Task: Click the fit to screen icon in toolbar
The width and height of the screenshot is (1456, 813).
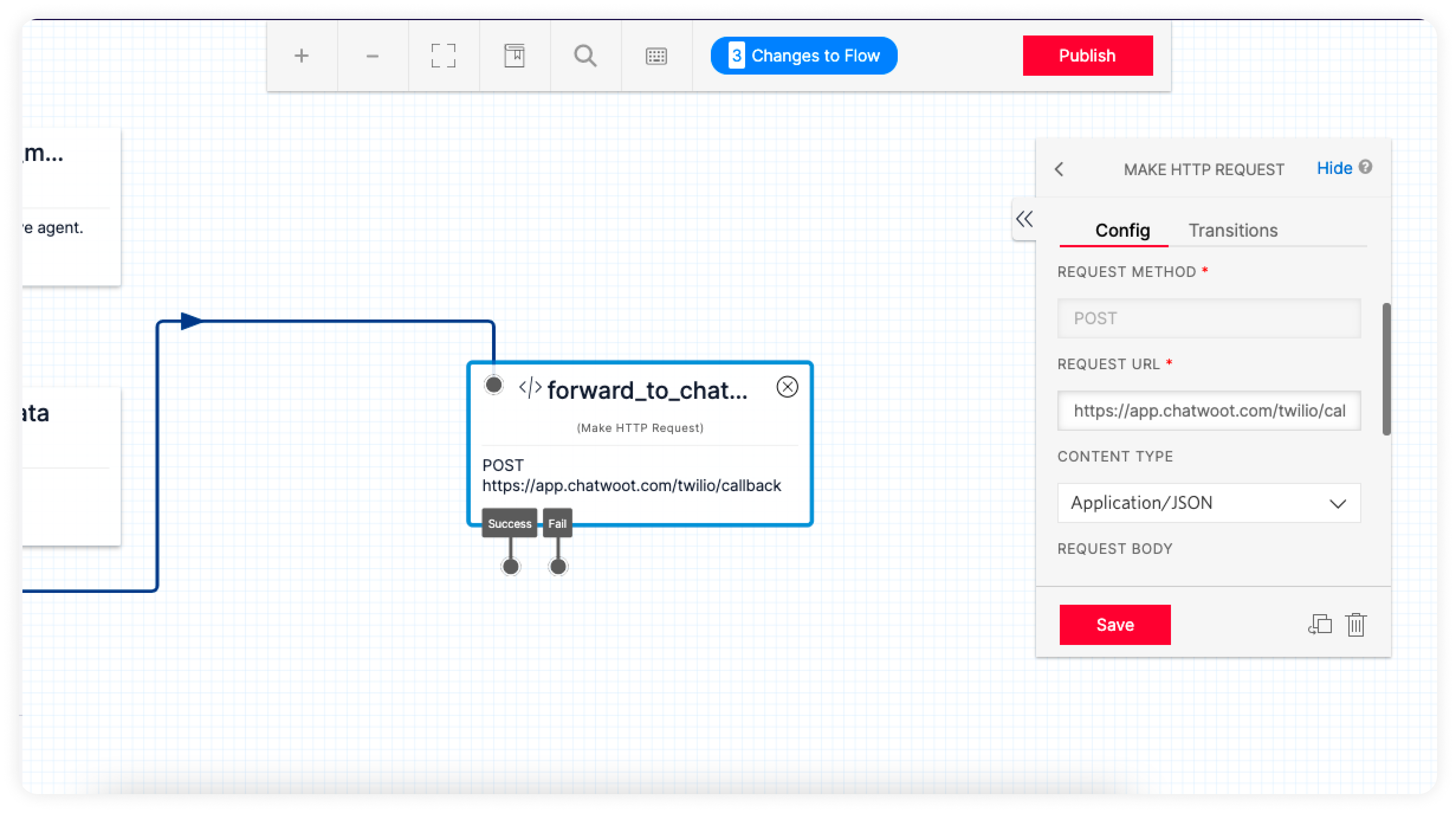Action: (x=443, y=55)
